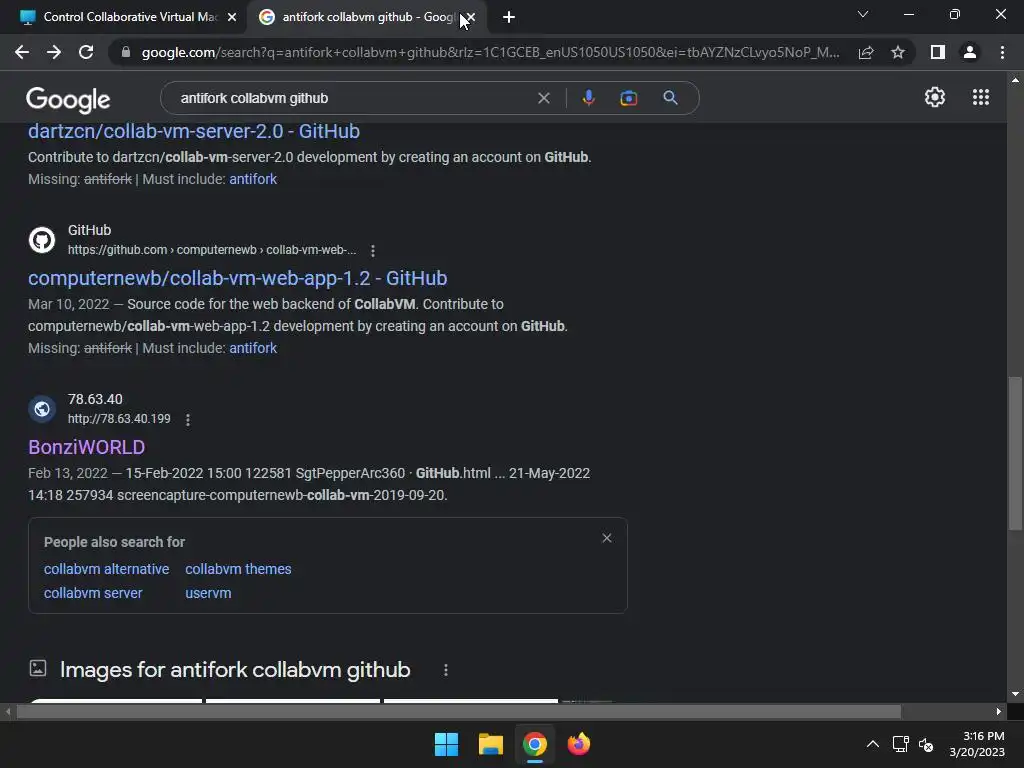
Task: Click the scroll down arrow of the page
Action: pyautogui.click(x=1015, y=694)
